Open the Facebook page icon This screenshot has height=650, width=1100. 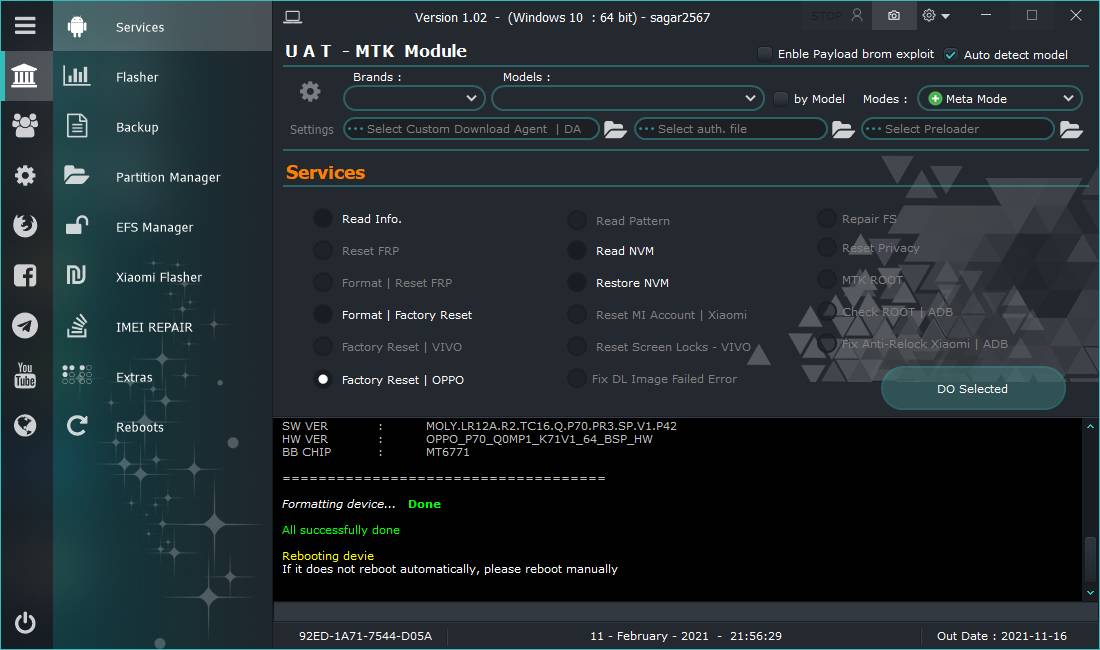click(x=25, y=276)
